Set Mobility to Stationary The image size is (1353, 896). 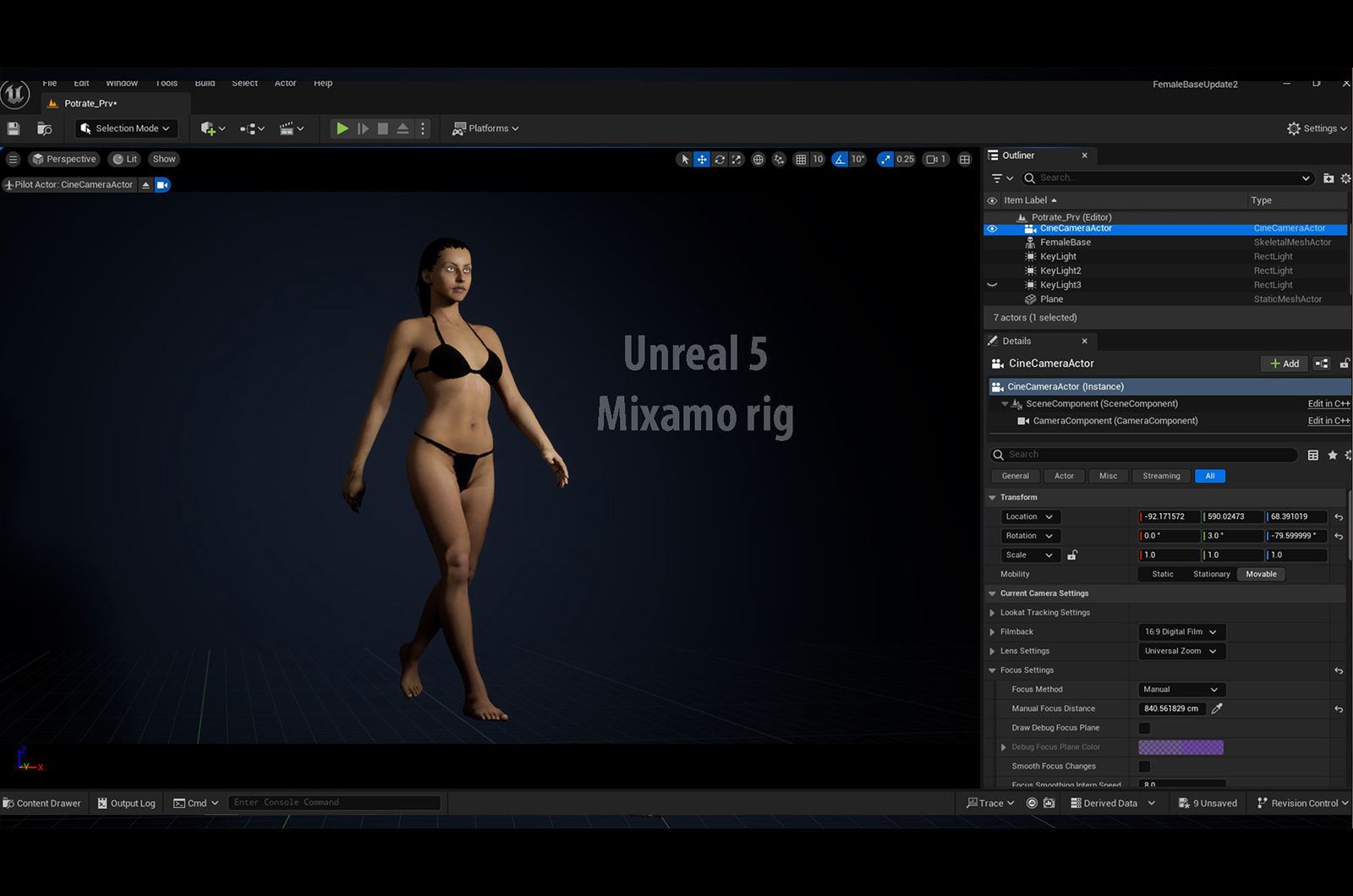coord(1211,574)
